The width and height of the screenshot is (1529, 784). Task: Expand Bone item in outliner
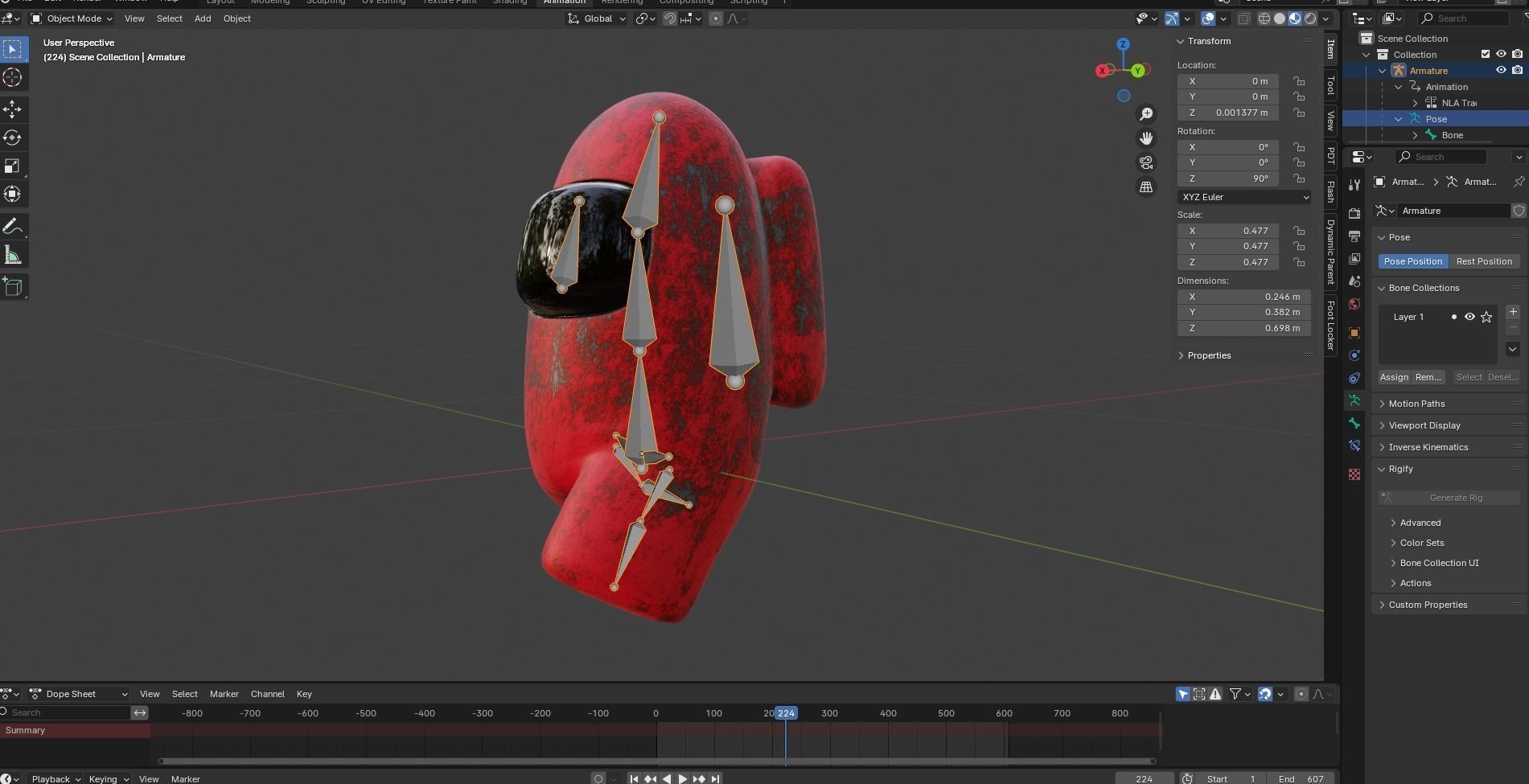click(x=1415, y=135)
